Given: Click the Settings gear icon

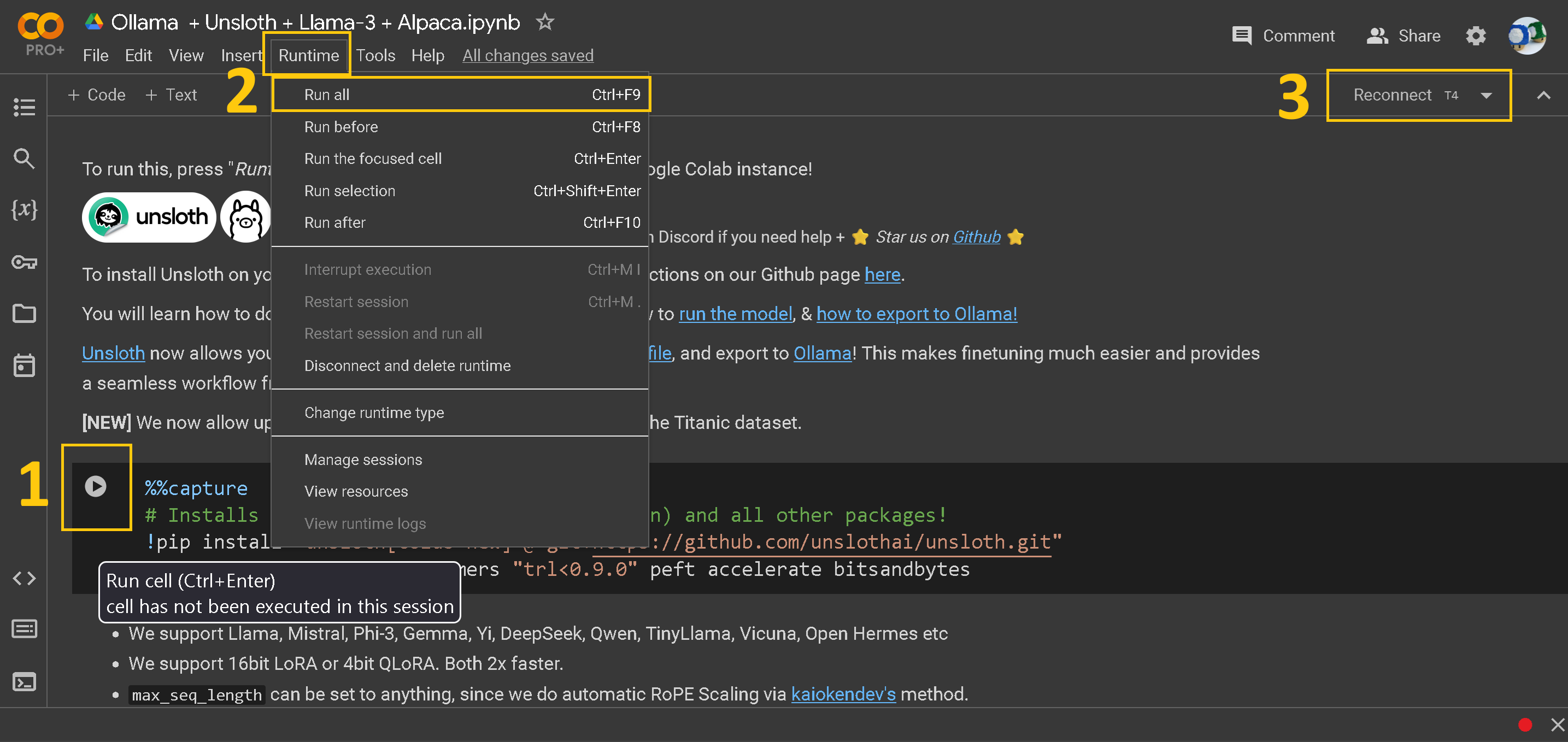Looking at the screenshot, I should (x=1476, y=36).
